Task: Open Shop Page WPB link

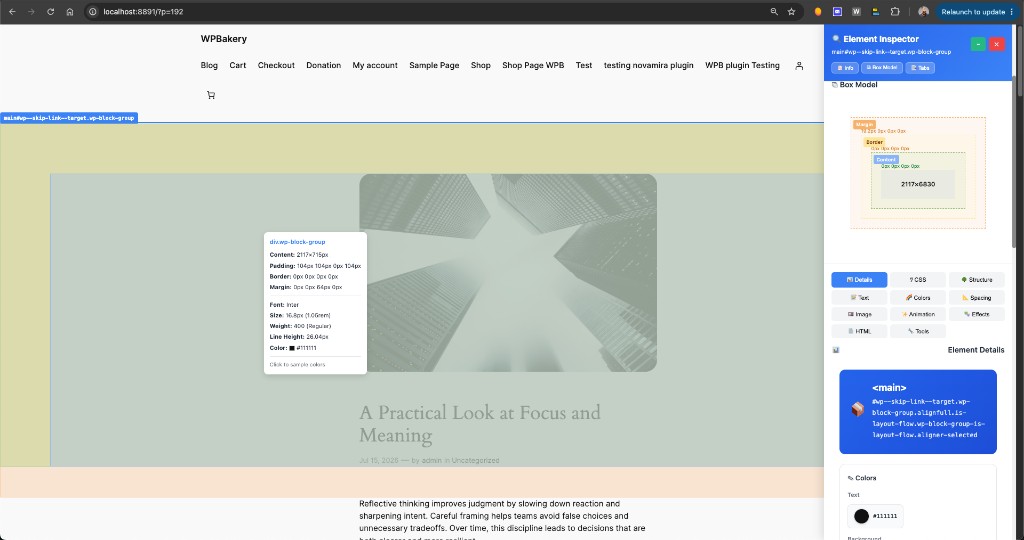Action: pos(533,65)
